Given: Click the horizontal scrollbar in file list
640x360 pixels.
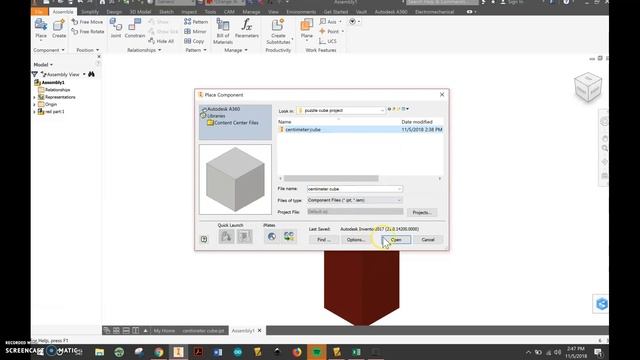Looking at the screenshot, I should coord(331,178).
